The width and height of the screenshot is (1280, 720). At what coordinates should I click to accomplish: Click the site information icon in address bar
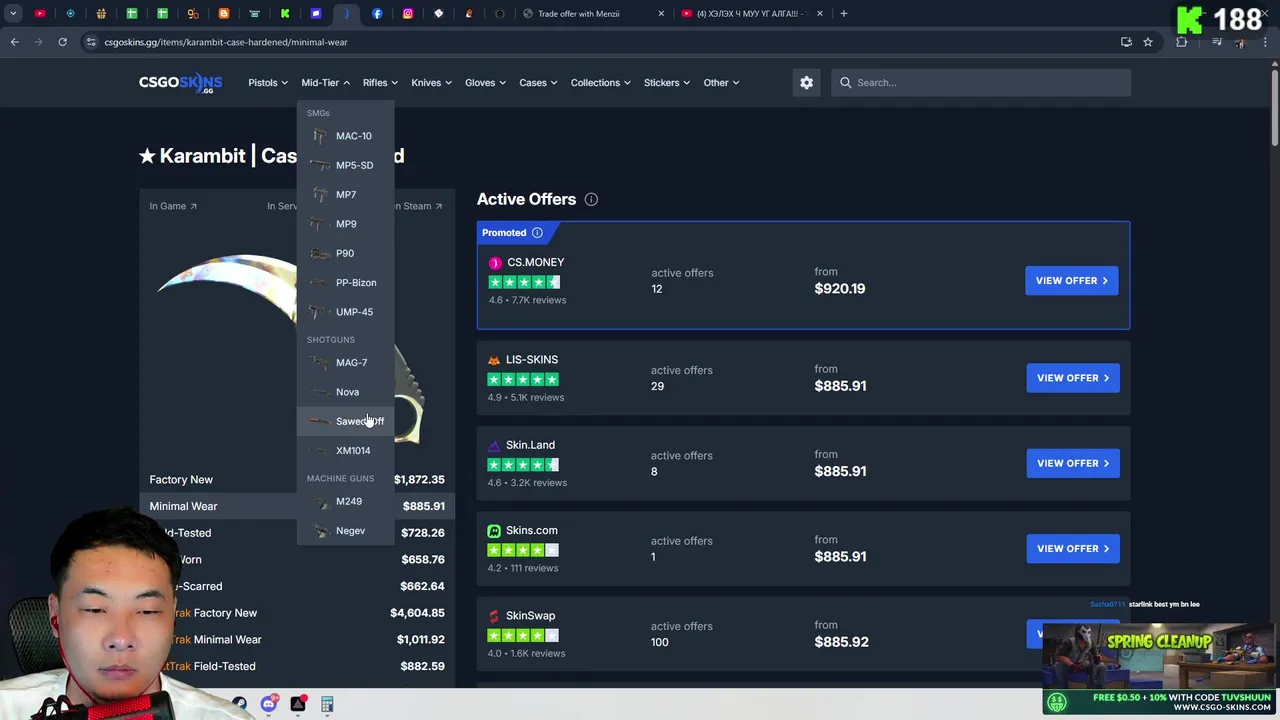91,42
